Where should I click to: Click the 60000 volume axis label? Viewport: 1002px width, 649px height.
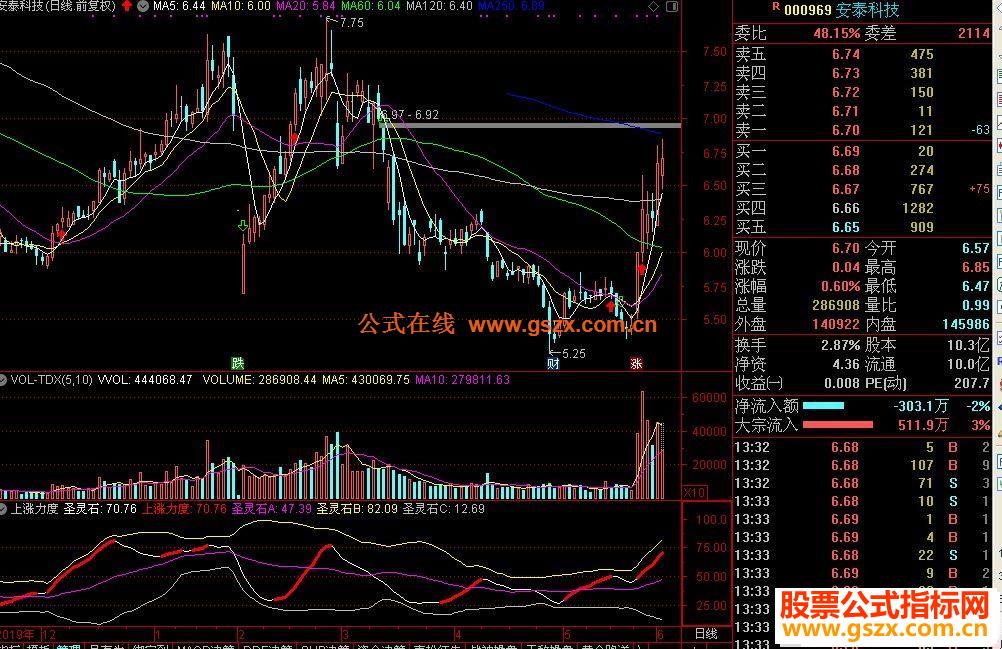pos(709,397)
